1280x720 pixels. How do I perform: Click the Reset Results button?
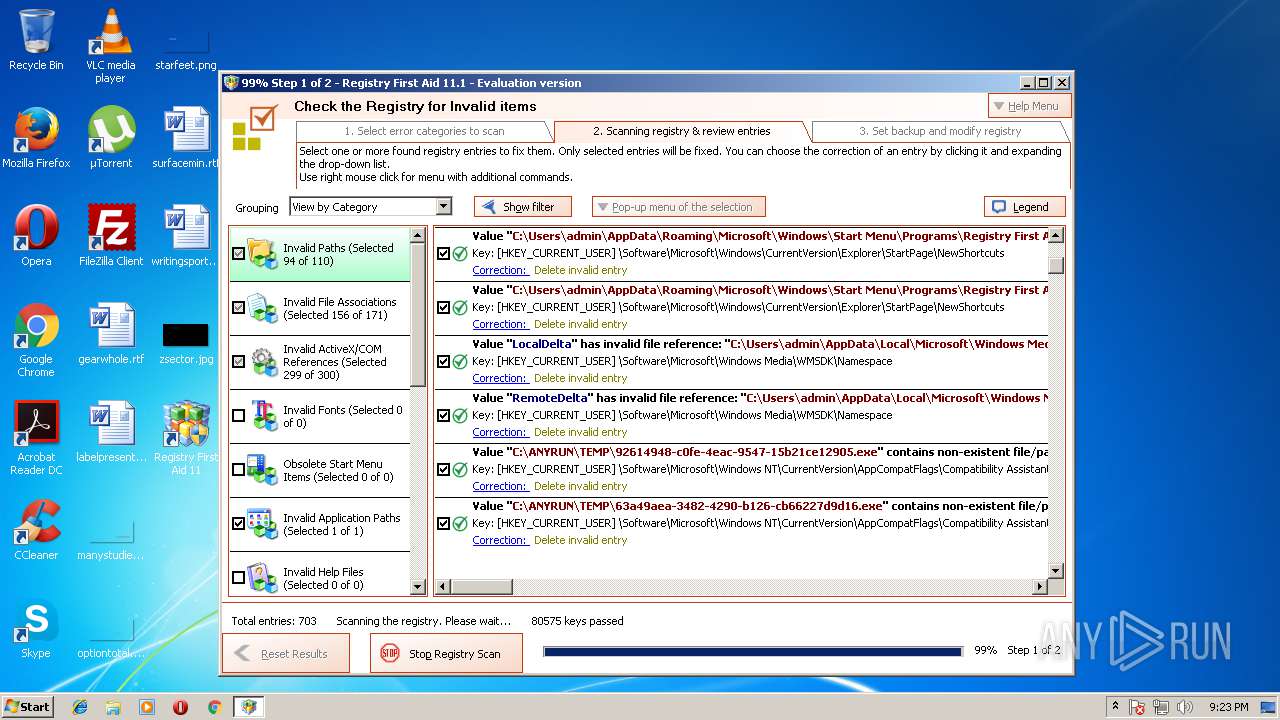pos(286,654)
